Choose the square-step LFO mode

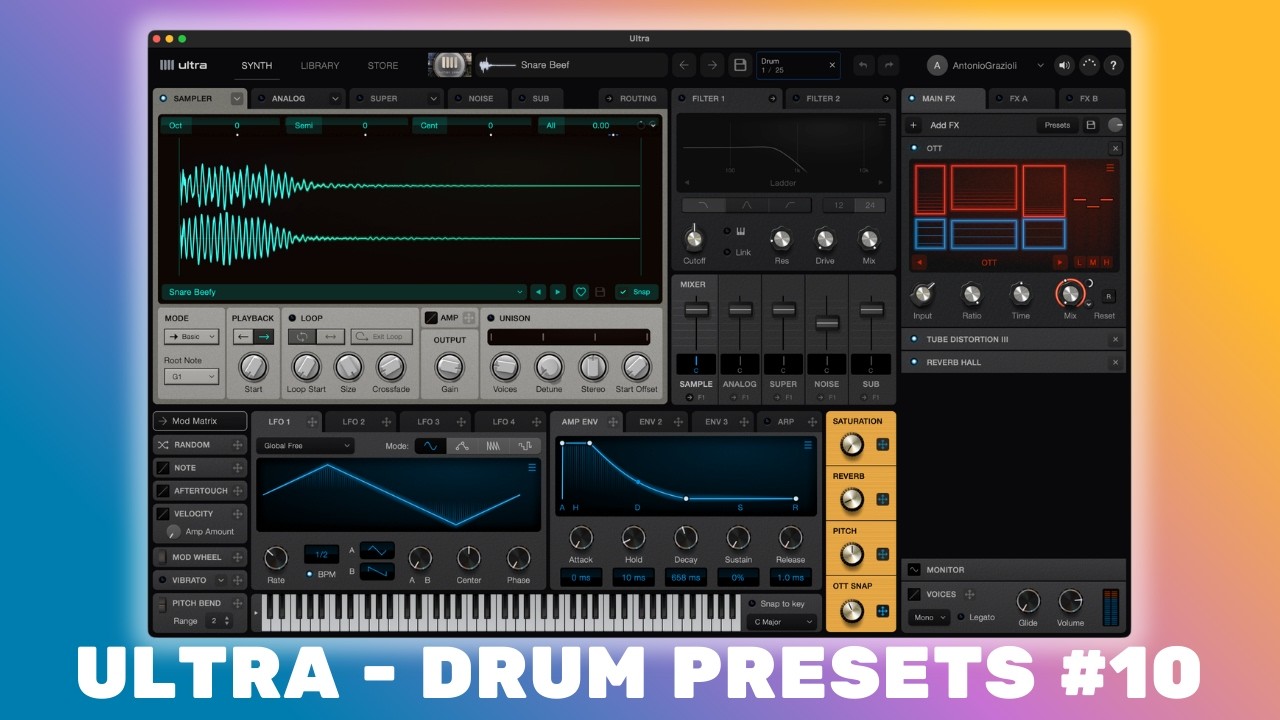(525, 446)
